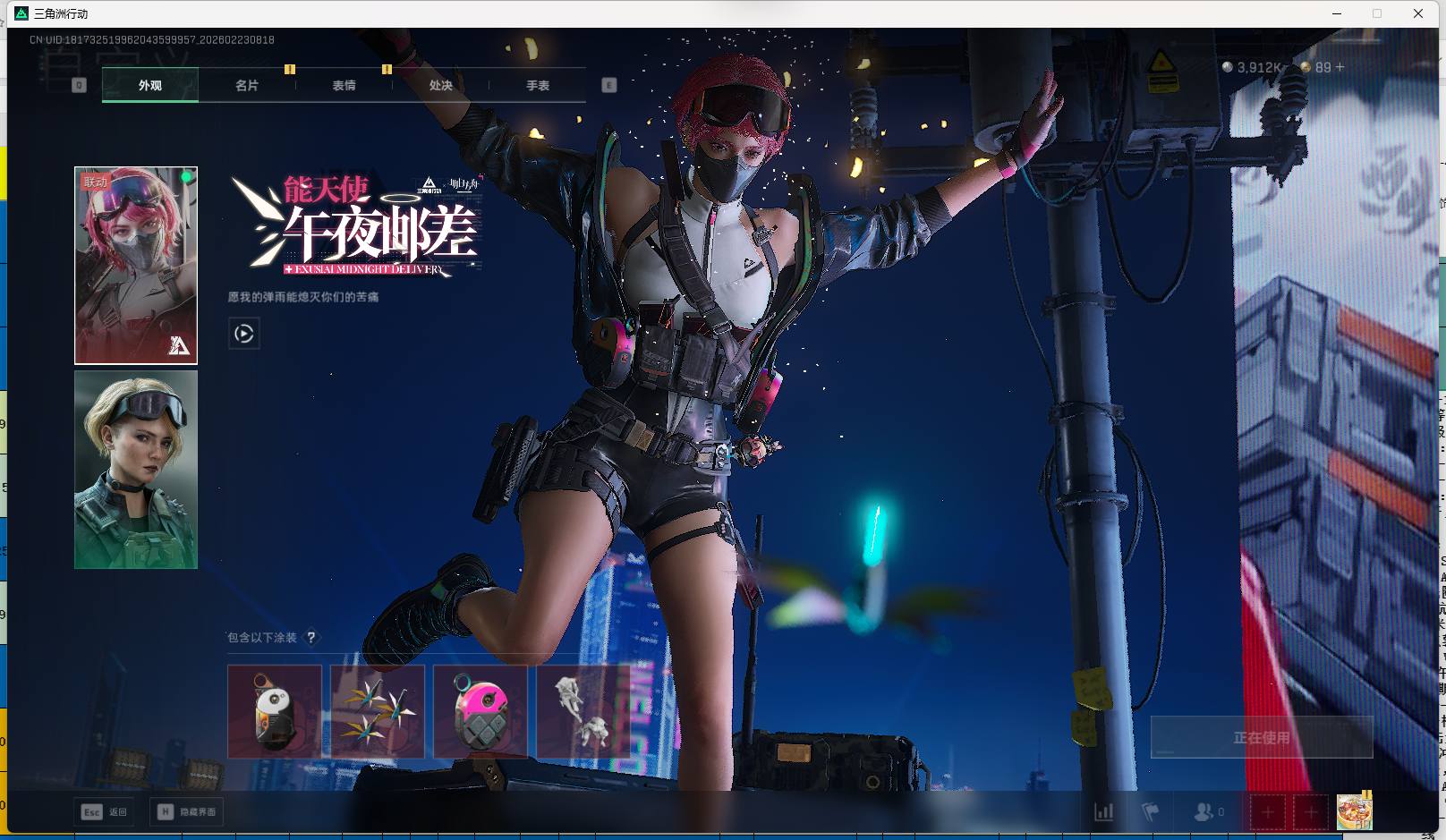Select the pink-haired 联动 skin thumbnail
This screenshot has width=1446, height=840.
(136, 266)
